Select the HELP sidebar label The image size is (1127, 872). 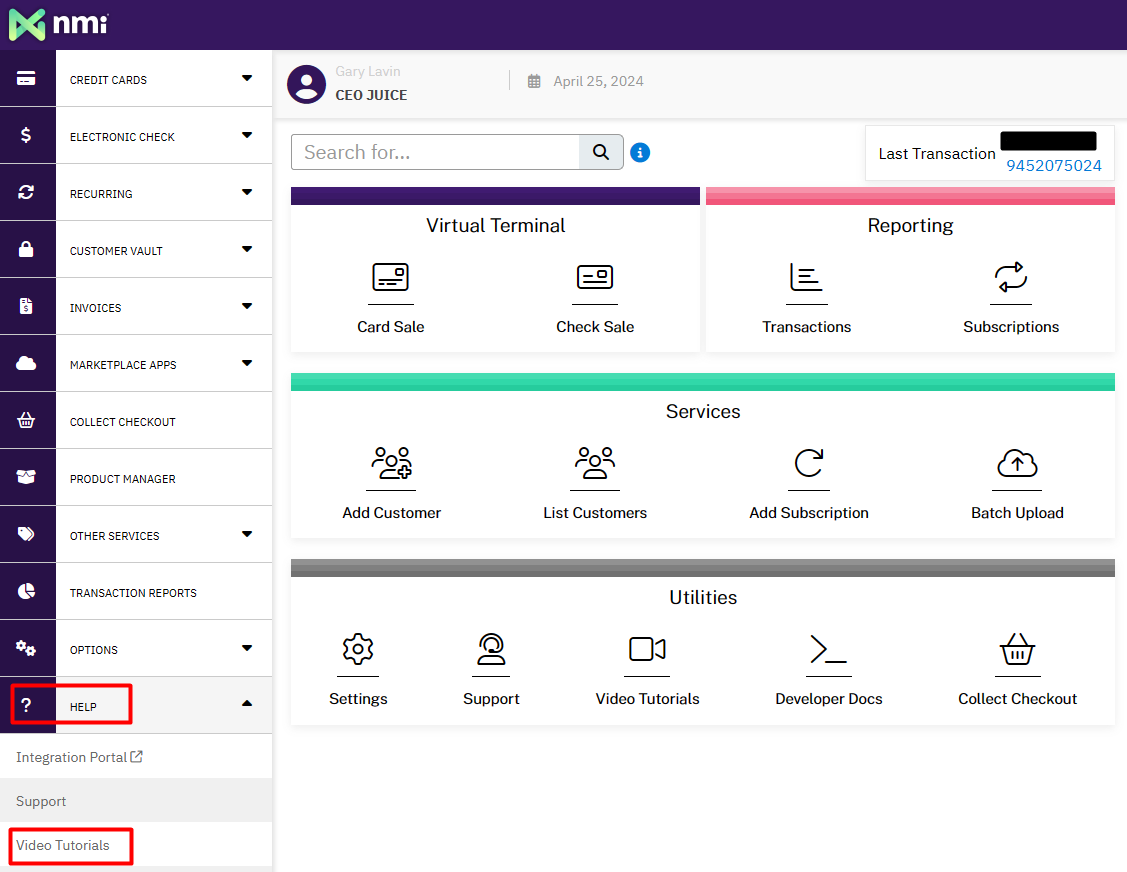(83, 707)
